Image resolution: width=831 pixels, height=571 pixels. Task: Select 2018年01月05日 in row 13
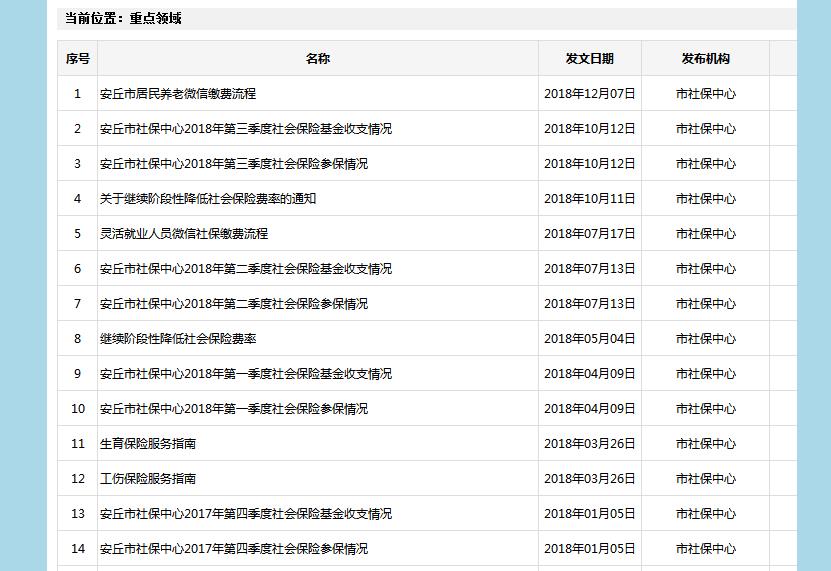pos(589,514)
